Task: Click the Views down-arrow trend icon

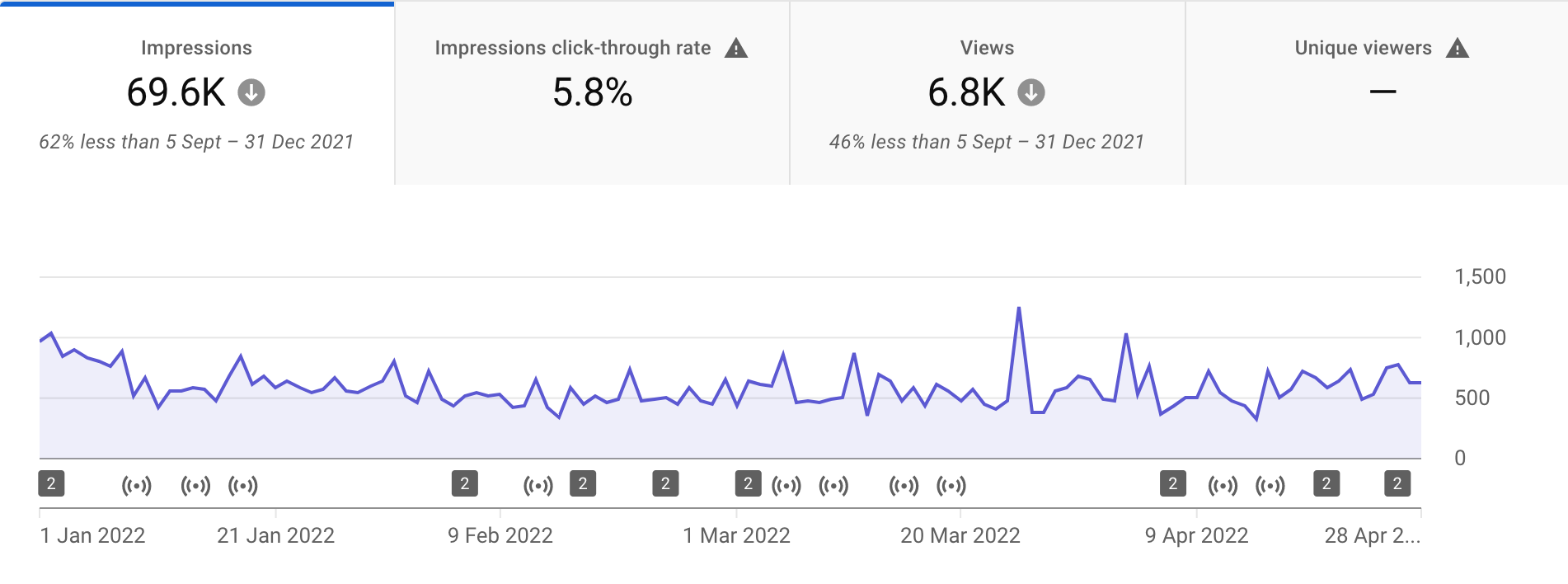Action: (x=1030, y=92)
